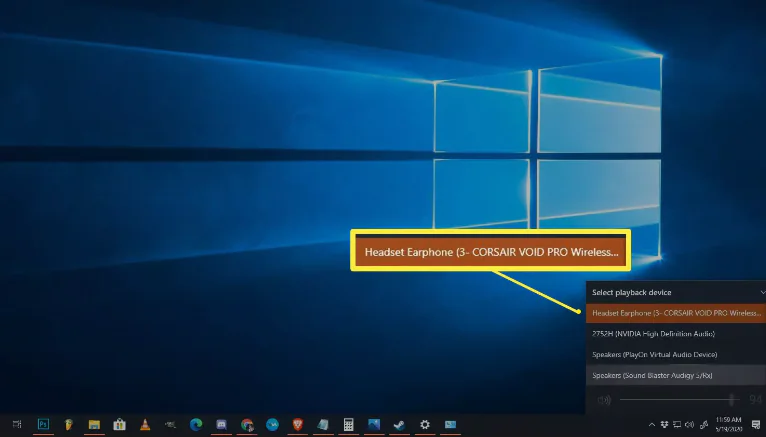The image size is (766, 437).
Task: Launch Brave browser from taskbar
Action: pos(298,425)
